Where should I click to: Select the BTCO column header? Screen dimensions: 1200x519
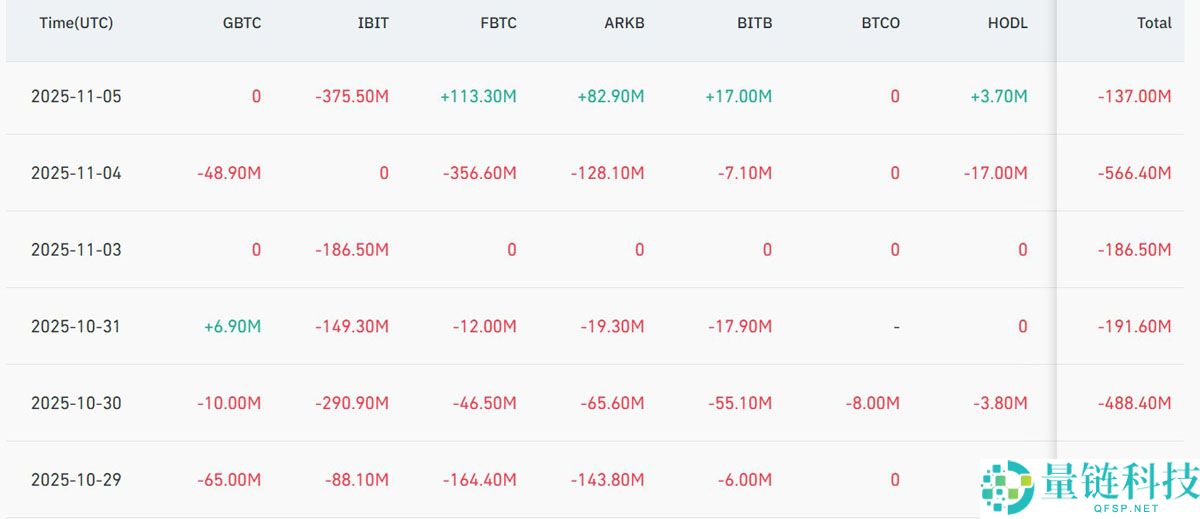coord(880,23)
